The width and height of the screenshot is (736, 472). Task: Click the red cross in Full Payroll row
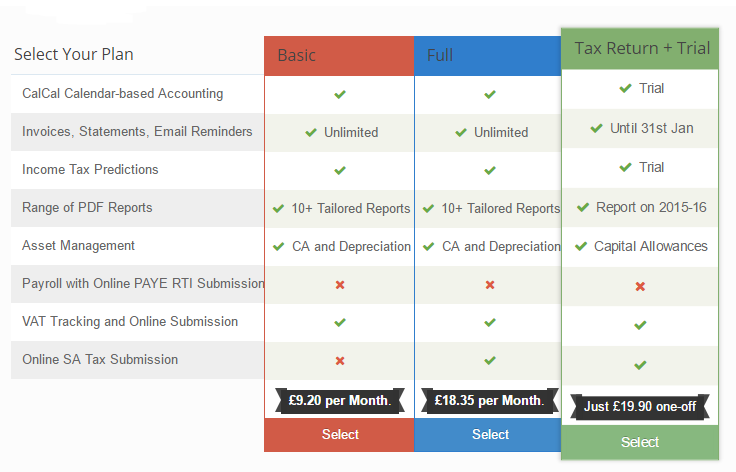(x=490, y=285)
